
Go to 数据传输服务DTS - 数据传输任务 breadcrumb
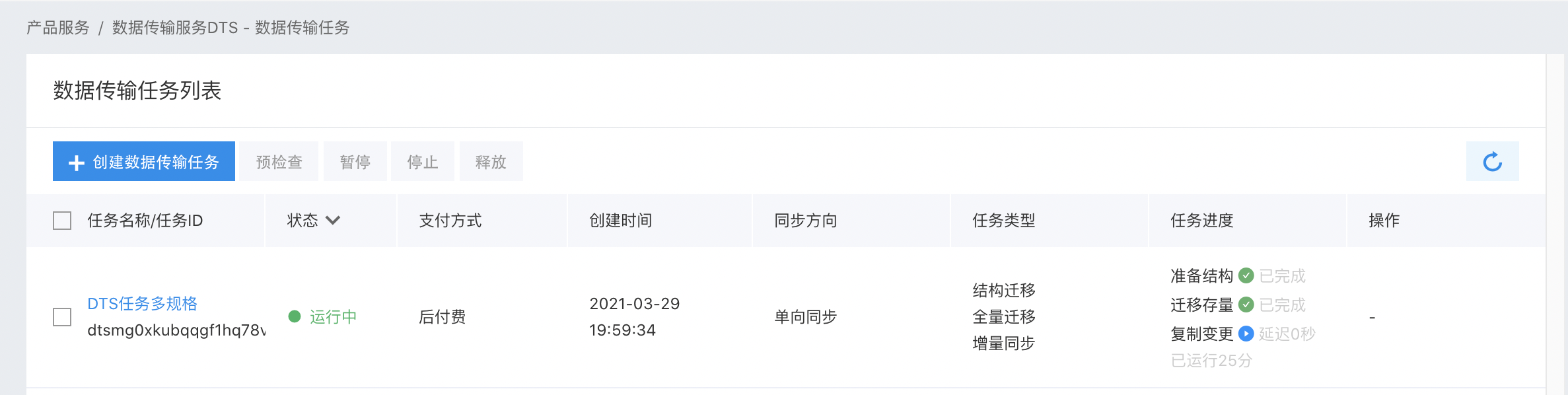pos(231,28)
